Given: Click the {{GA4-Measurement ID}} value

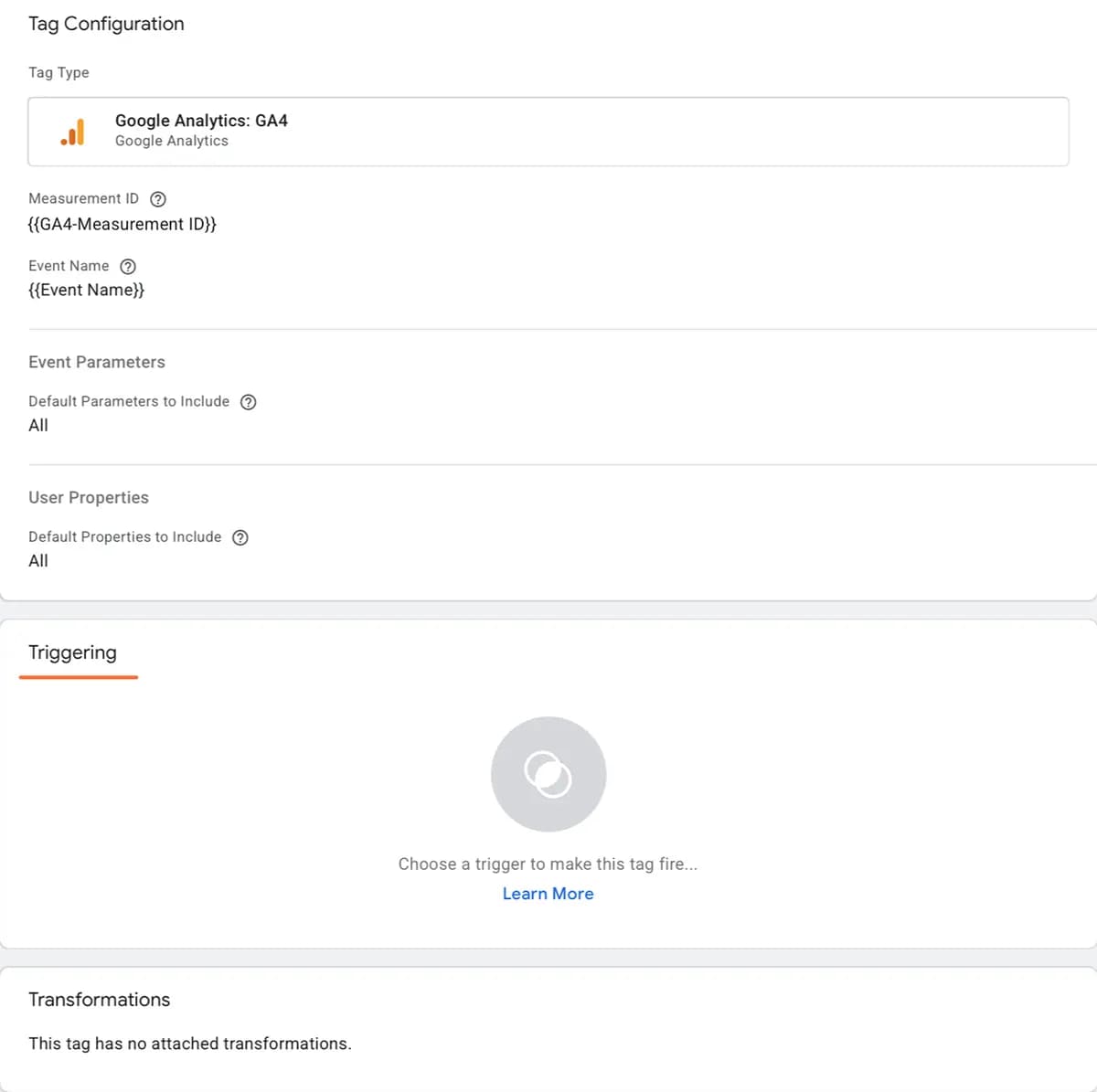Looking at the screenshot, I should [122, 224].
